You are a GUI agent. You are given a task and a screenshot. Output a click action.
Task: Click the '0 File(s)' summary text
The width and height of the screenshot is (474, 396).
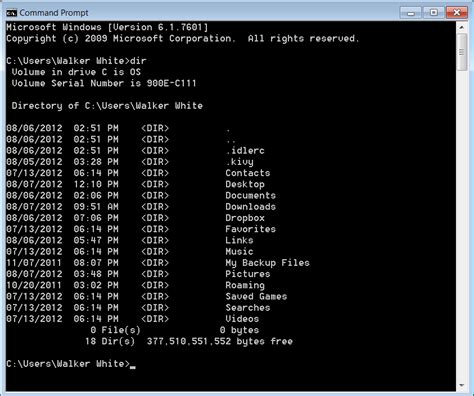point(115,330)
